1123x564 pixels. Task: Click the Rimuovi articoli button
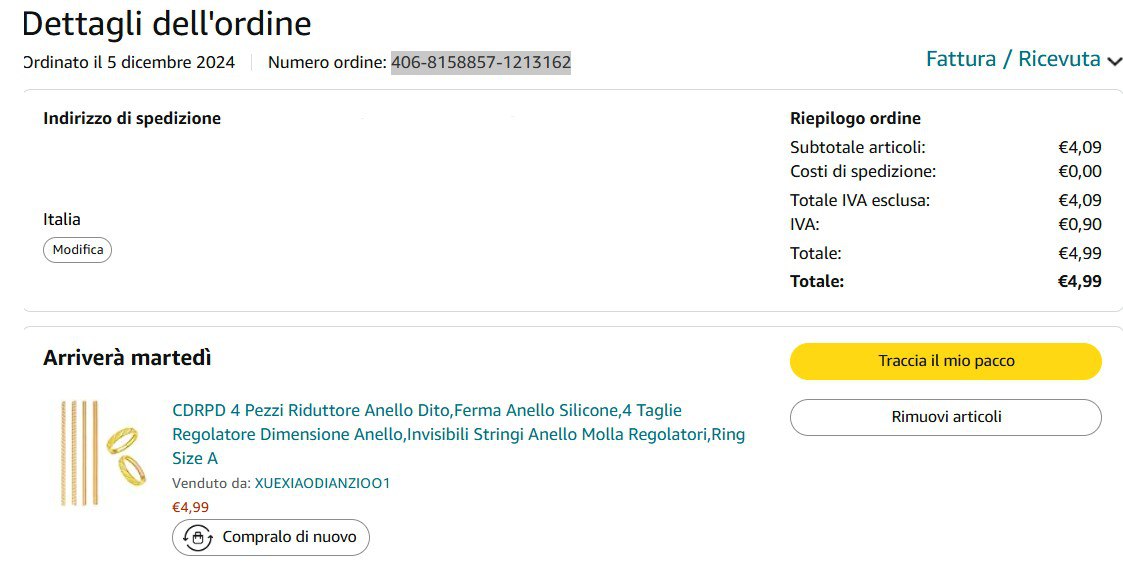[945, 417]
